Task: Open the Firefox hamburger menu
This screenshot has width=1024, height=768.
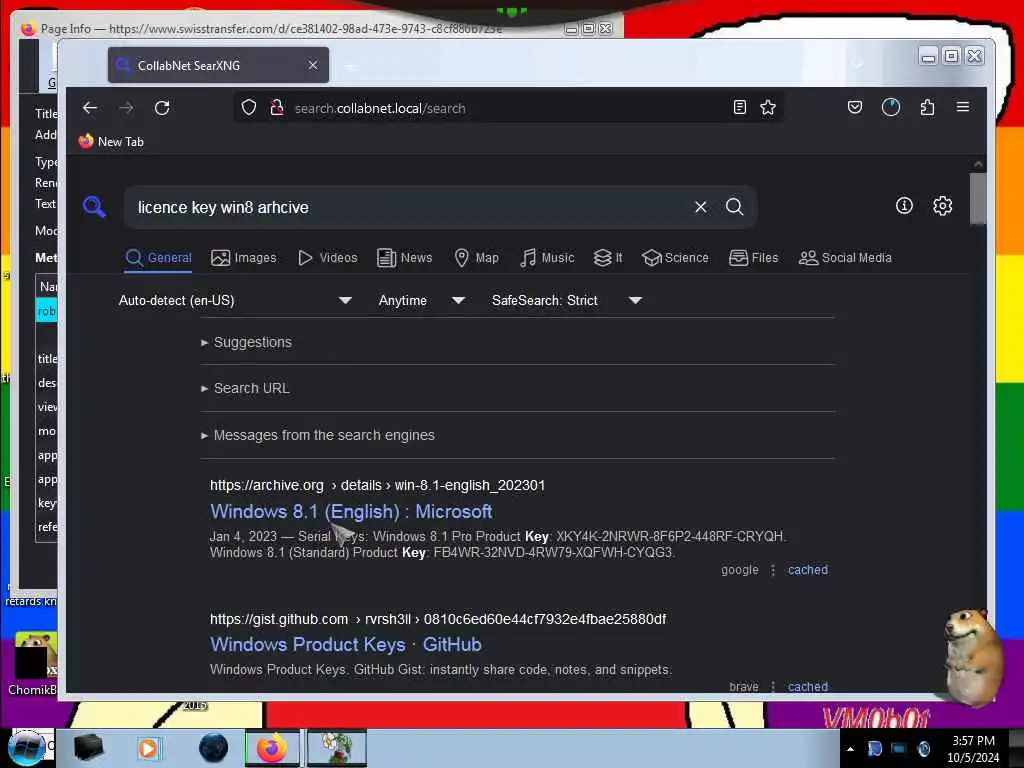Action: (963, 107)
